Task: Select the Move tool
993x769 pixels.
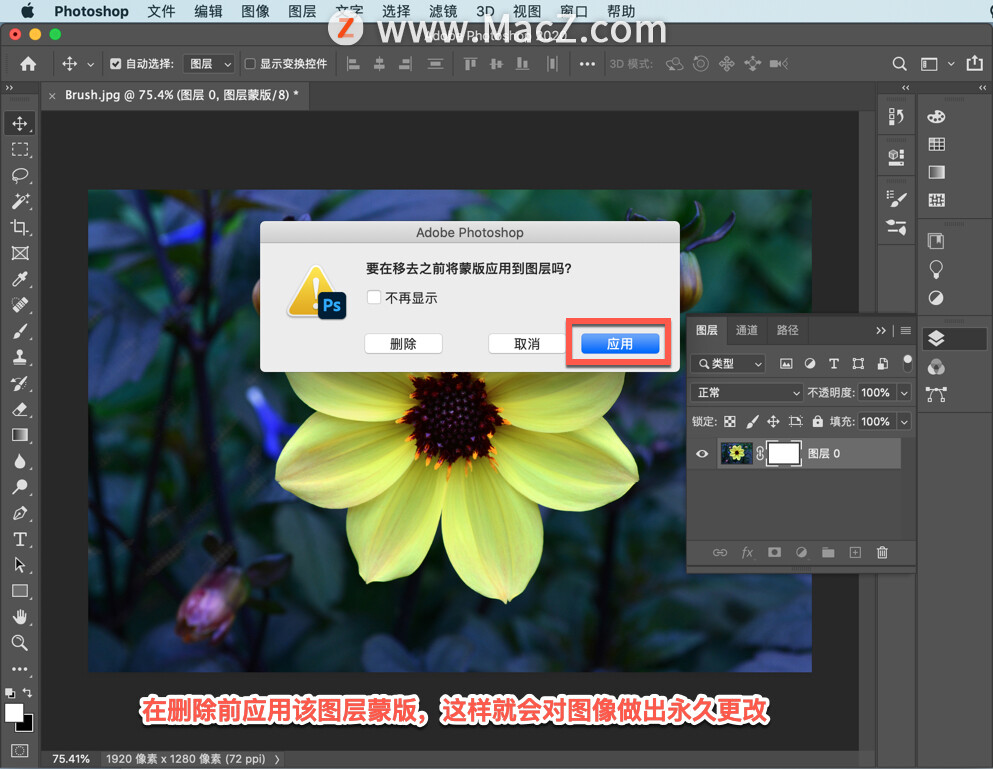Action: click(20, 124)
